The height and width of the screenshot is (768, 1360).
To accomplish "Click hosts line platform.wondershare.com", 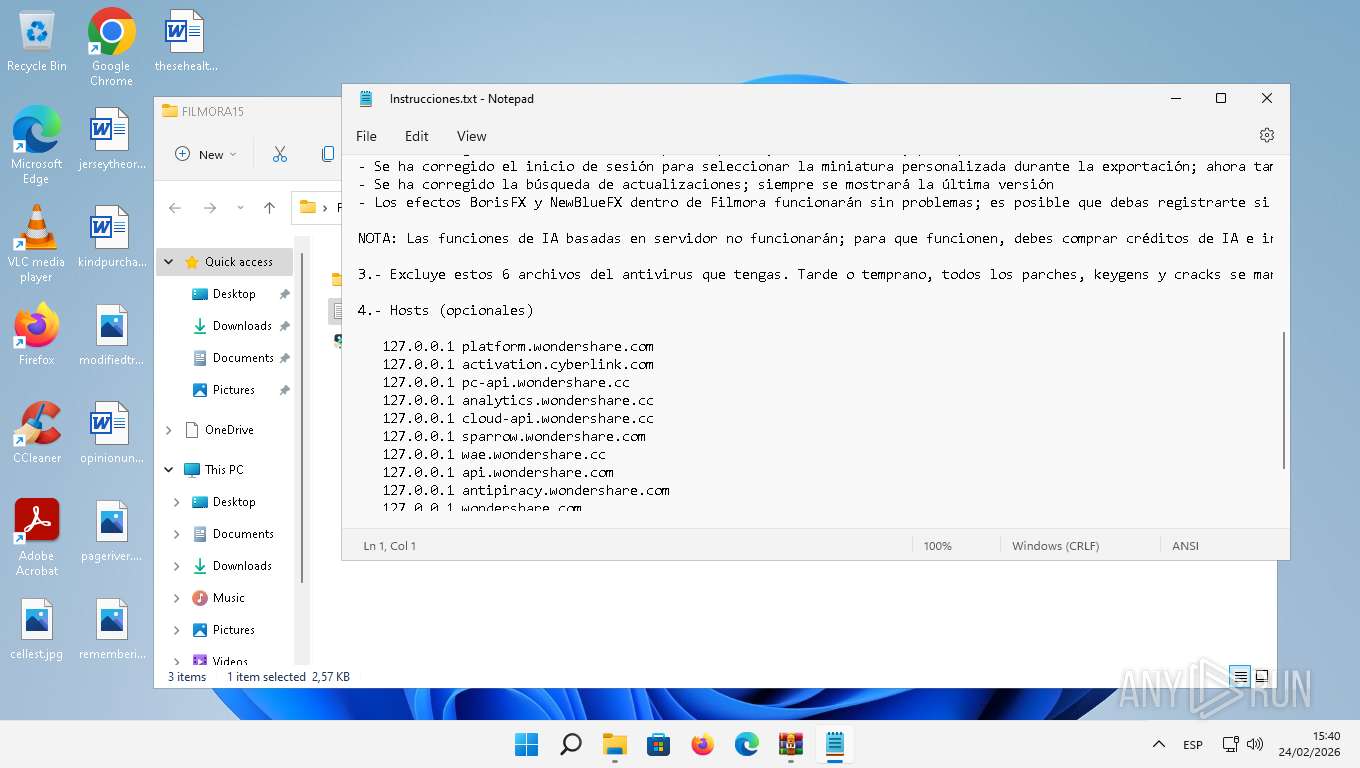I will [x=518, y=346].
